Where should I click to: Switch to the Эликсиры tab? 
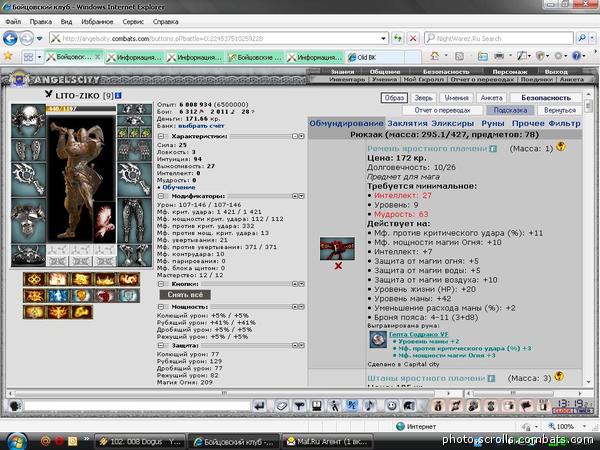pos(453,123)
